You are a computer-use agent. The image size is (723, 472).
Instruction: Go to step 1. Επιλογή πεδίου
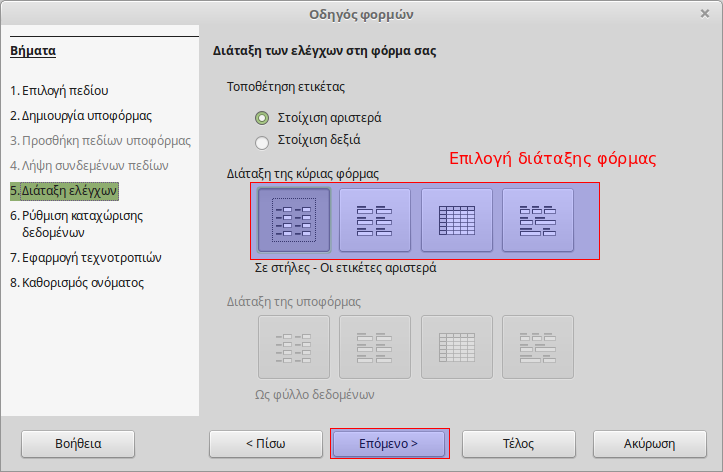(59, 90)
